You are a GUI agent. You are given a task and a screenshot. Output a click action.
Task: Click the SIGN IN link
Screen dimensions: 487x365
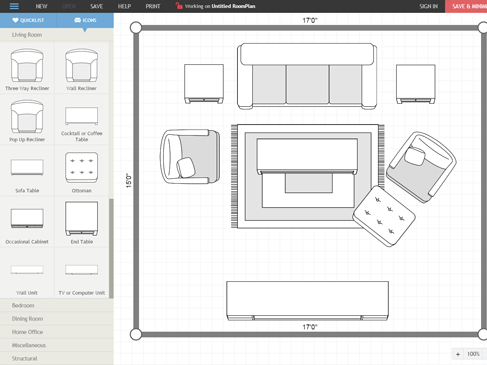429,6
